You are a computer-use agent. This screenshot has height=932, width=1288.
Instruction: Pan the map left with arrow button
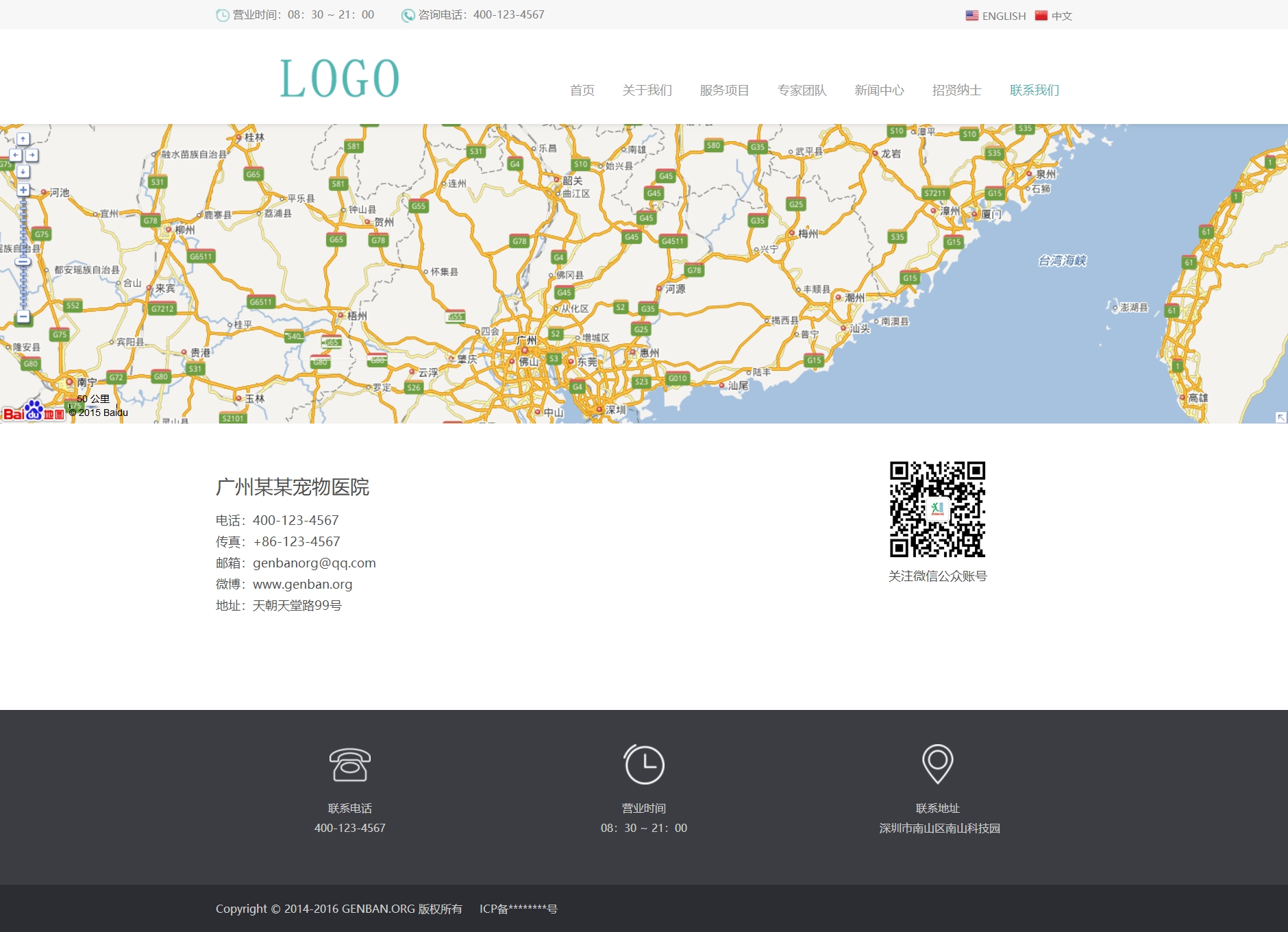point(15,156)
